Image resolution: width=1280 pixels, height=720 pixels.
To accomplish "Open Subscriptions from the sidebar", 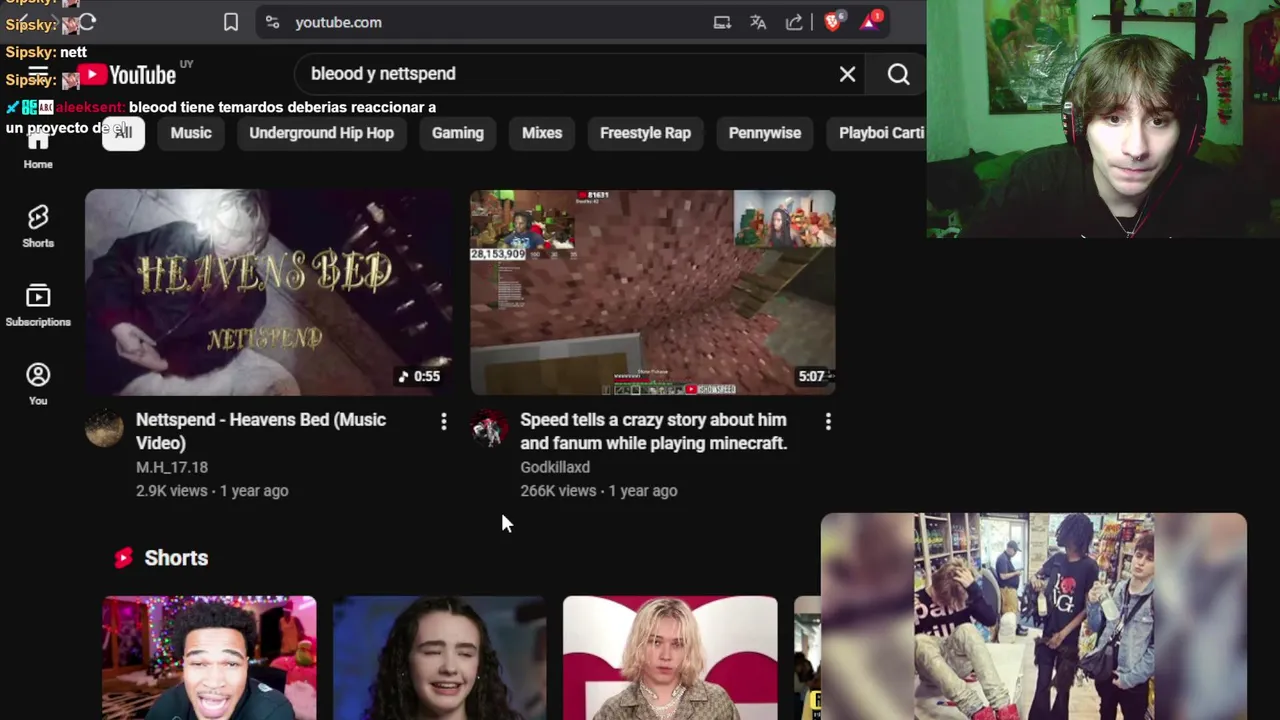I will click(x=38, y=305).
